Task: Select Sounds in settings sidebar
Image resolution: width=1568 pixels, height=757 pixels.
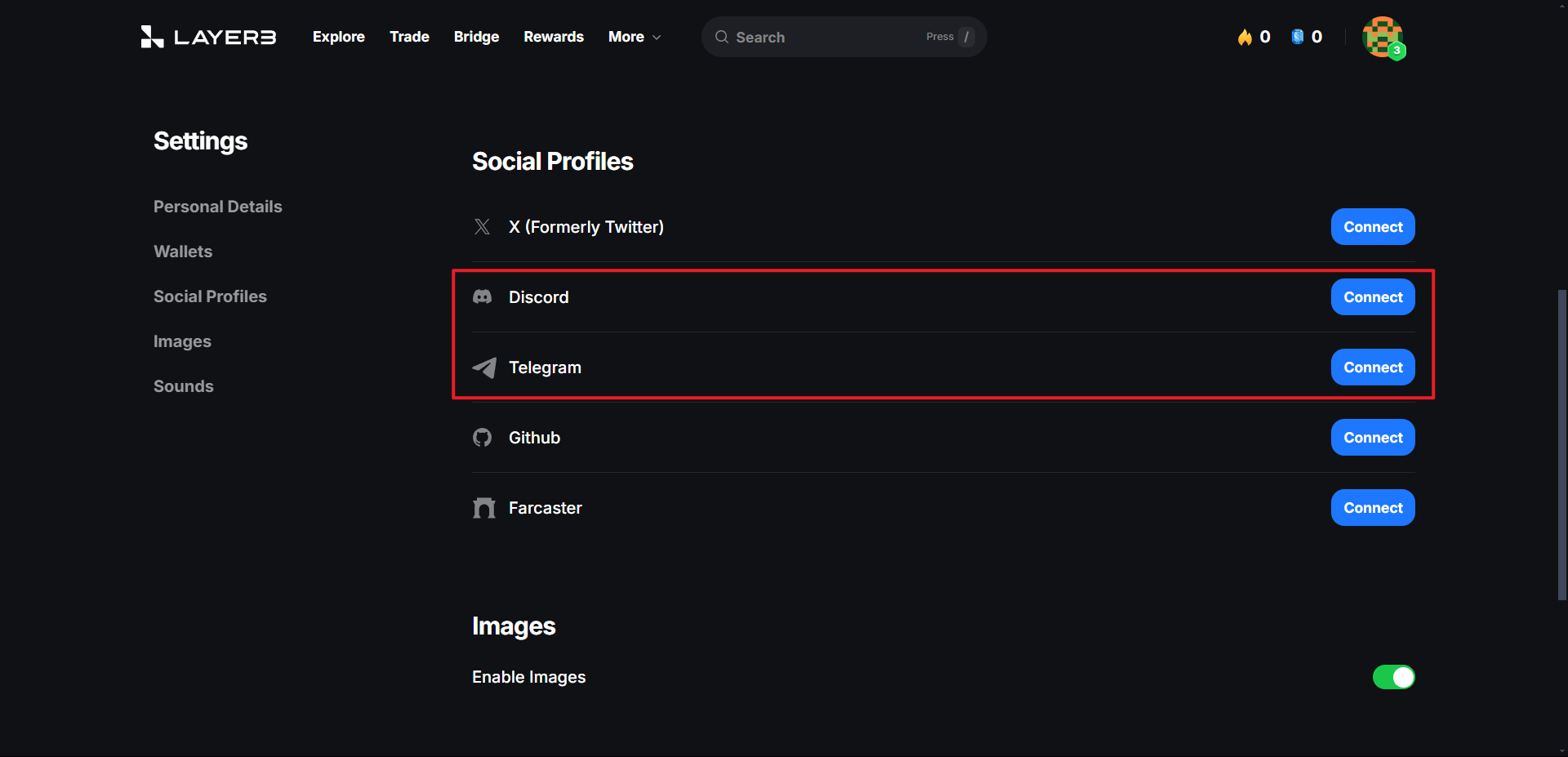Action: 184,386
